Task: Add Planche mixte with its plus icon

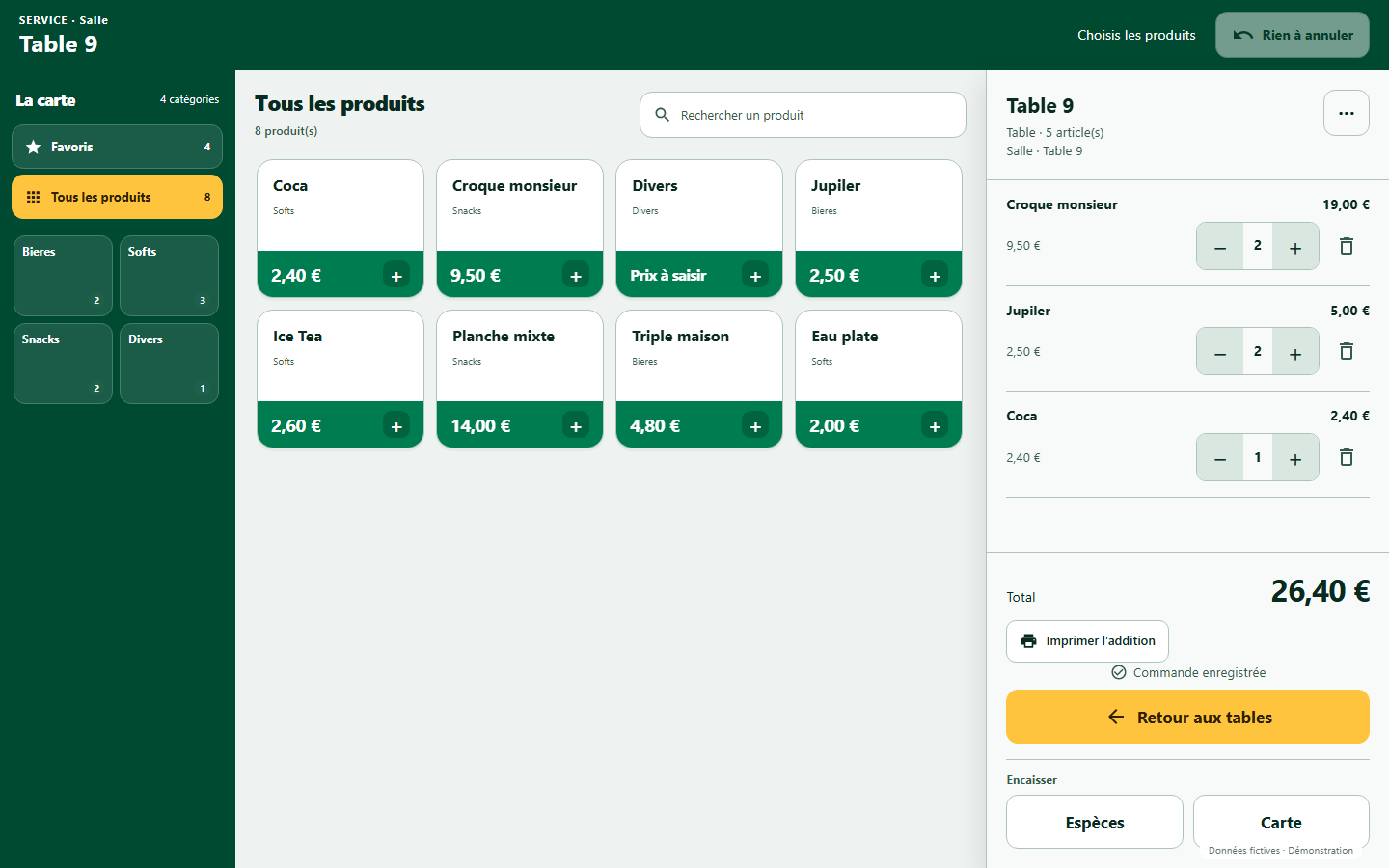Action: click(576, 426)
